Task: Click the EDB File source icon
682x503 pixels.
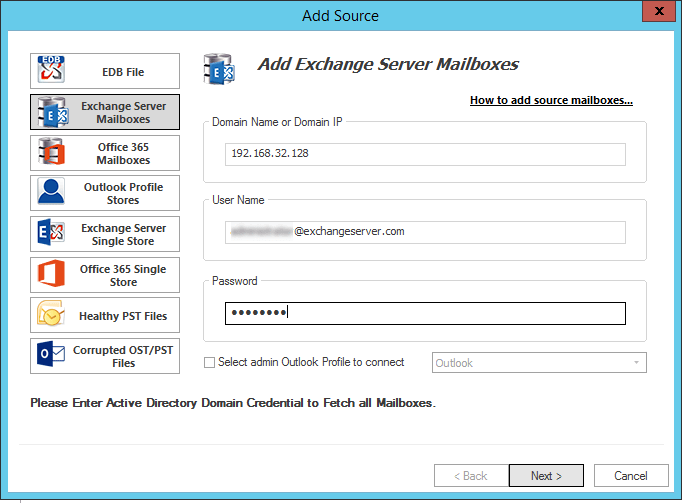Action: click(51, 70)
